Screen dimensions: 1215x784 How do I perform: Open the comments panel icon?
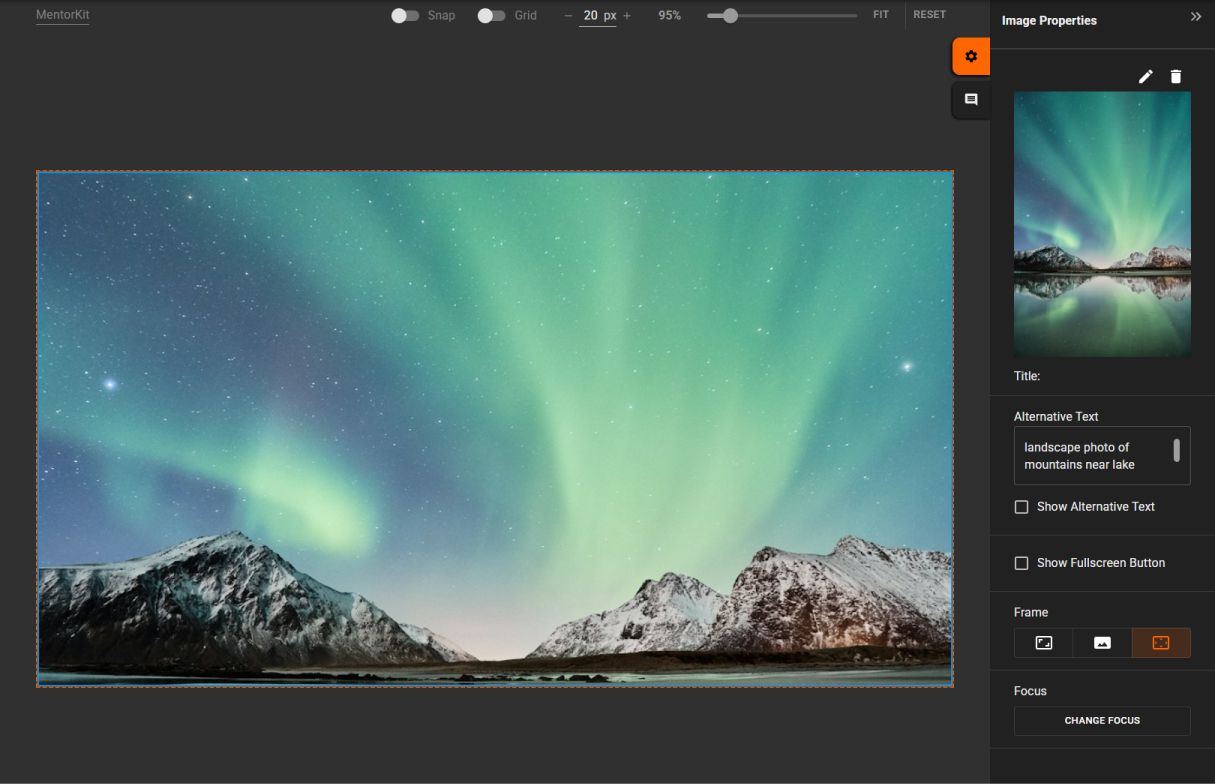tap(971, 100)
